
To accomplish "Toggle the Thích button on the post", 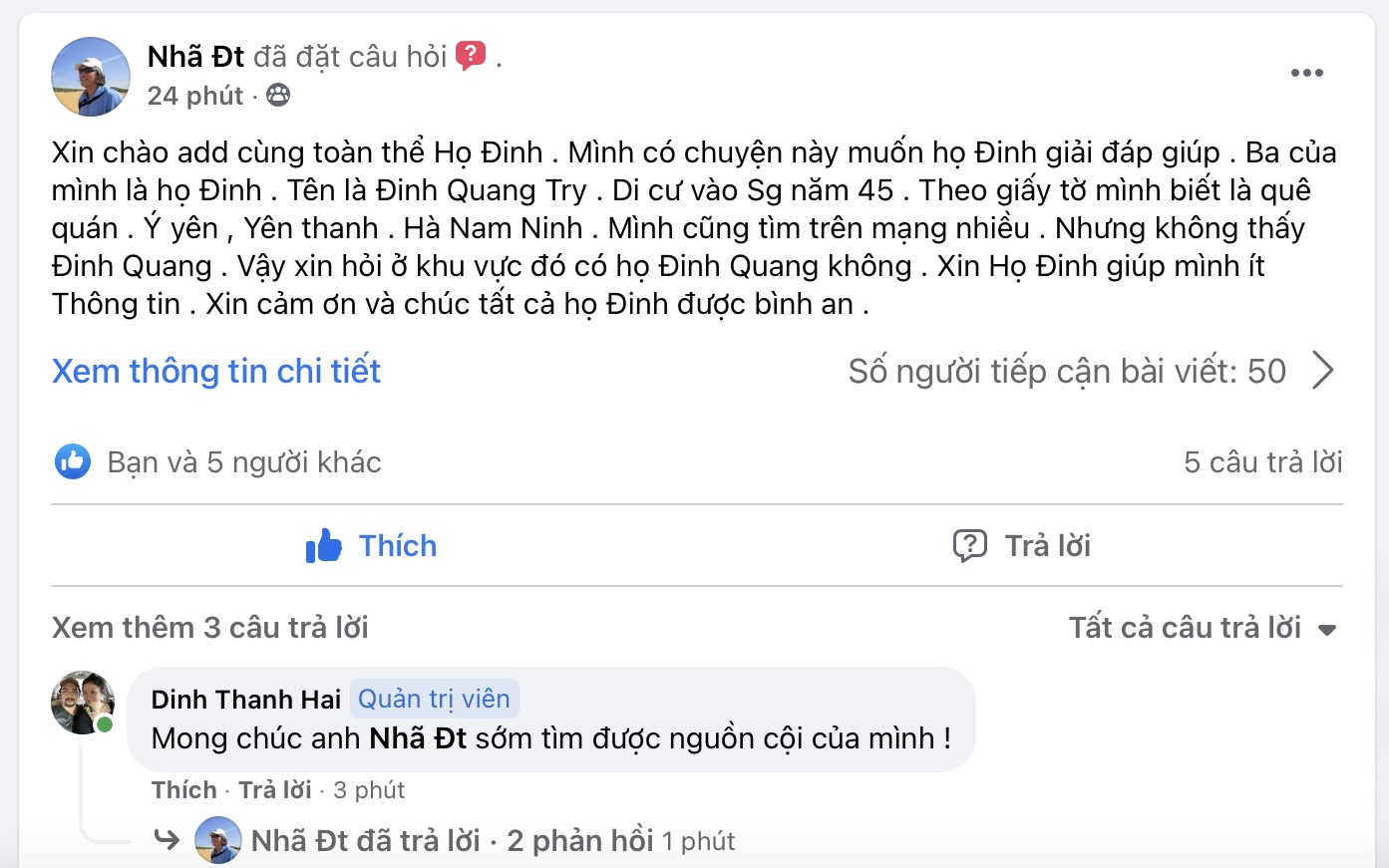I will 371,545.
